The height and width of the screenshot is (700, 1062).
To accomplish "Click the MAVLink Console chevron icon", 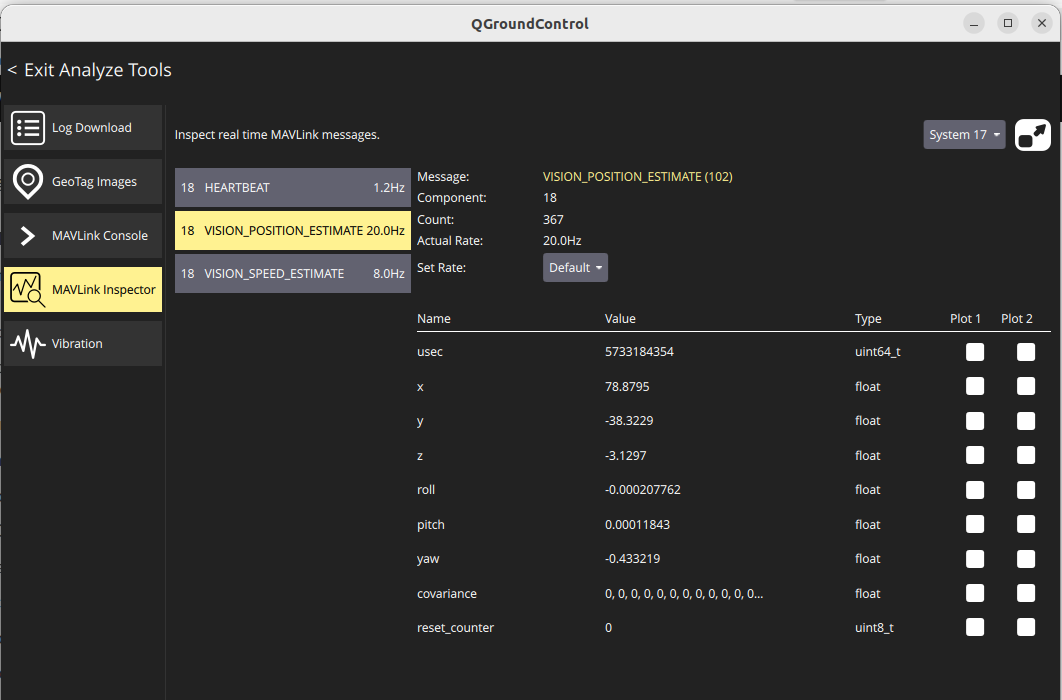I will point(28,236).
